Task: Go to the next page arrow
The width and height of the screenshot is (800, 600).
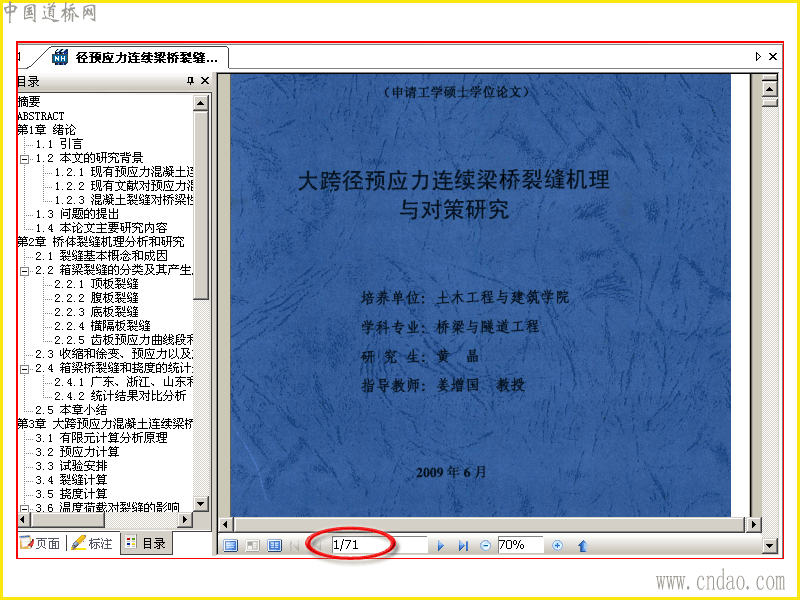Action: 441,545
